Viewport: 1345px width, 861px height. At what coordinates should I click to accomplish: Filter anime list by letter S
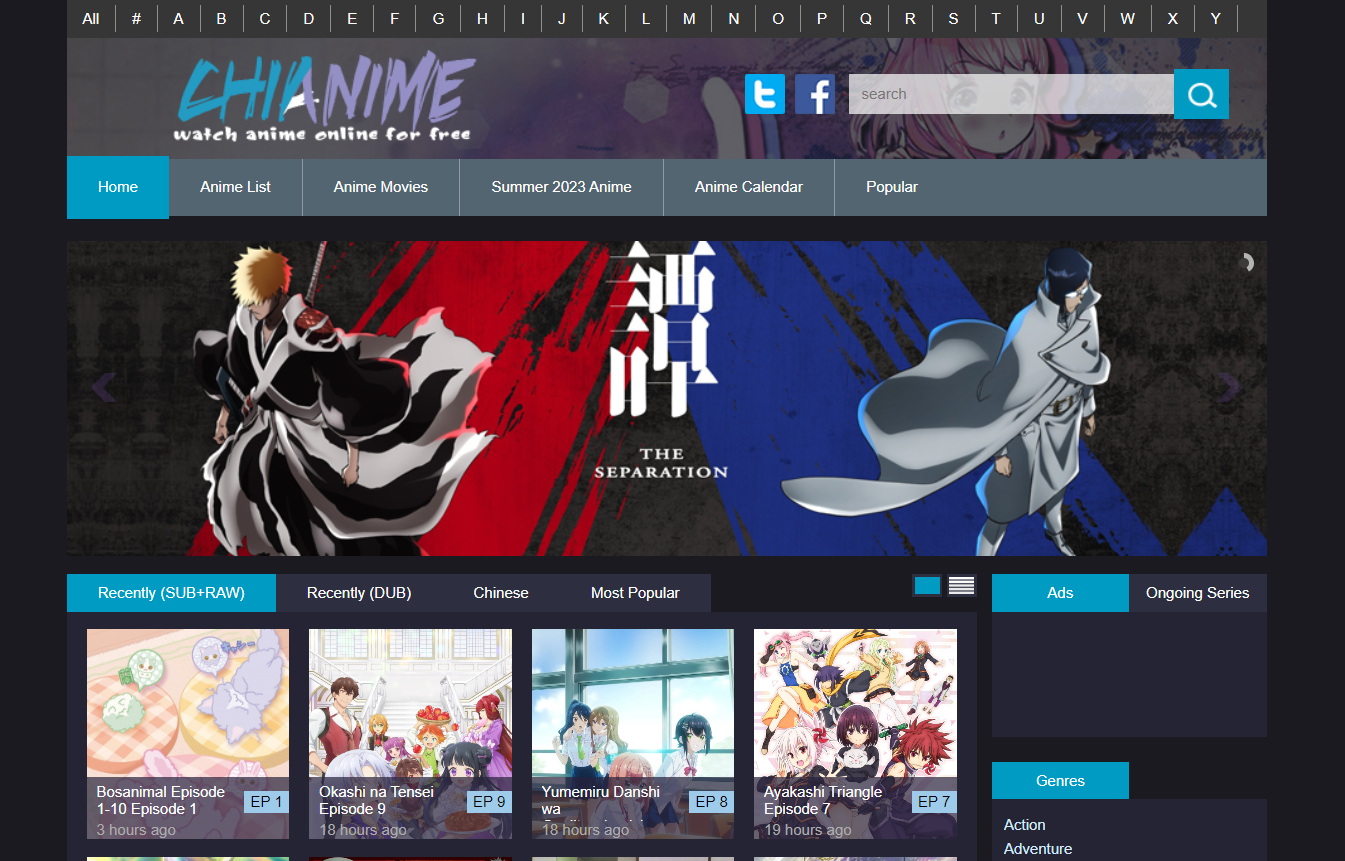(x=953, y=19)
